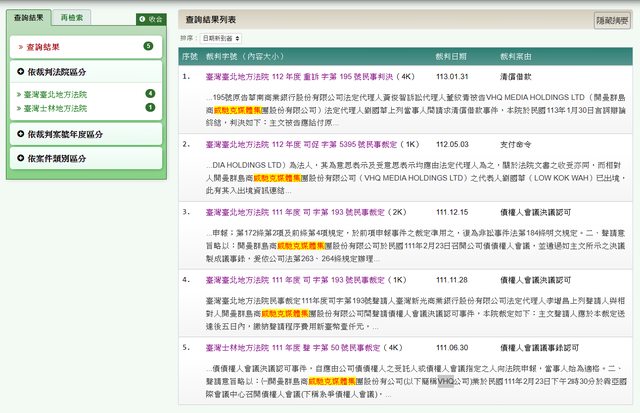Viewport: 640px width, 413px height.
Task: Click the count badge 5 next to 查詢結果
Action: coord(148,46)
